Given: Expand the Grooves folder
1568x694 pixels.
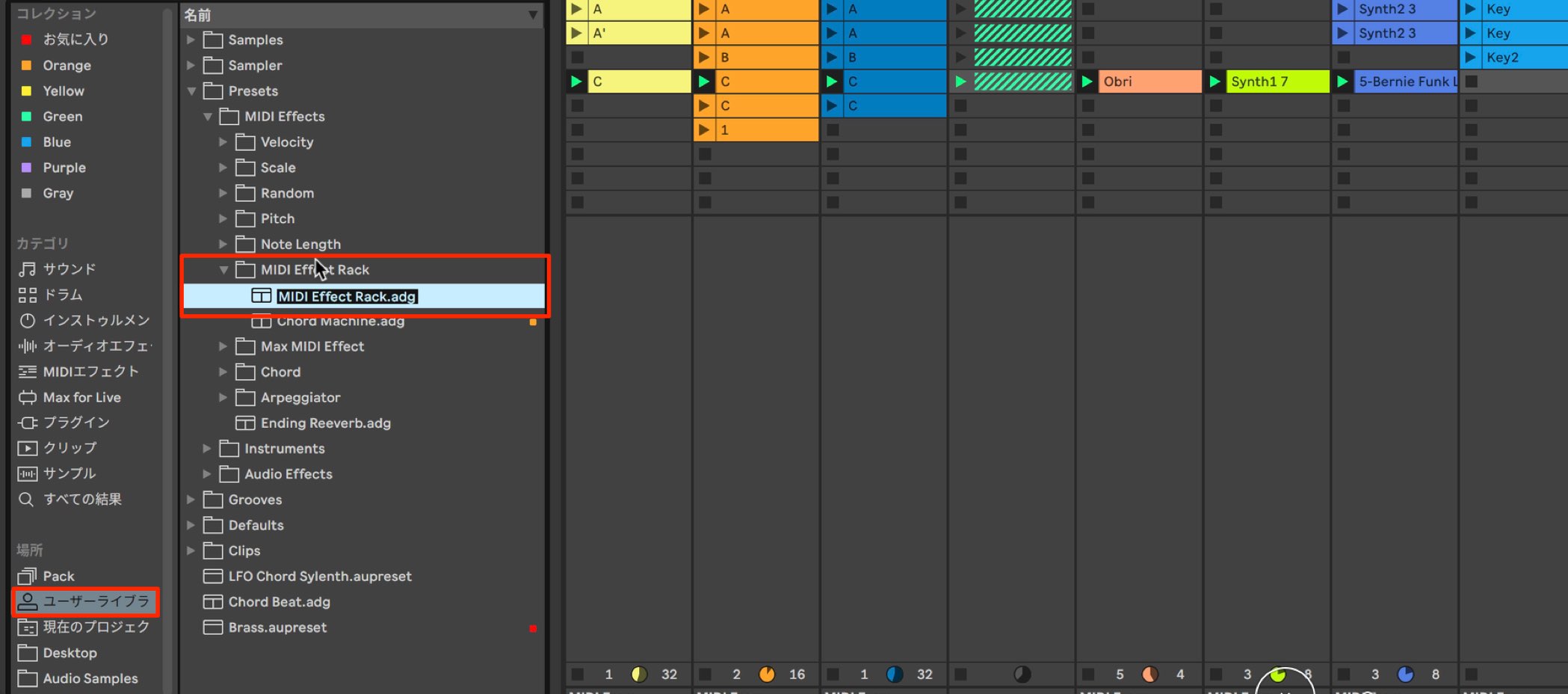Looking at the screenshot, I should click(191, 500).
